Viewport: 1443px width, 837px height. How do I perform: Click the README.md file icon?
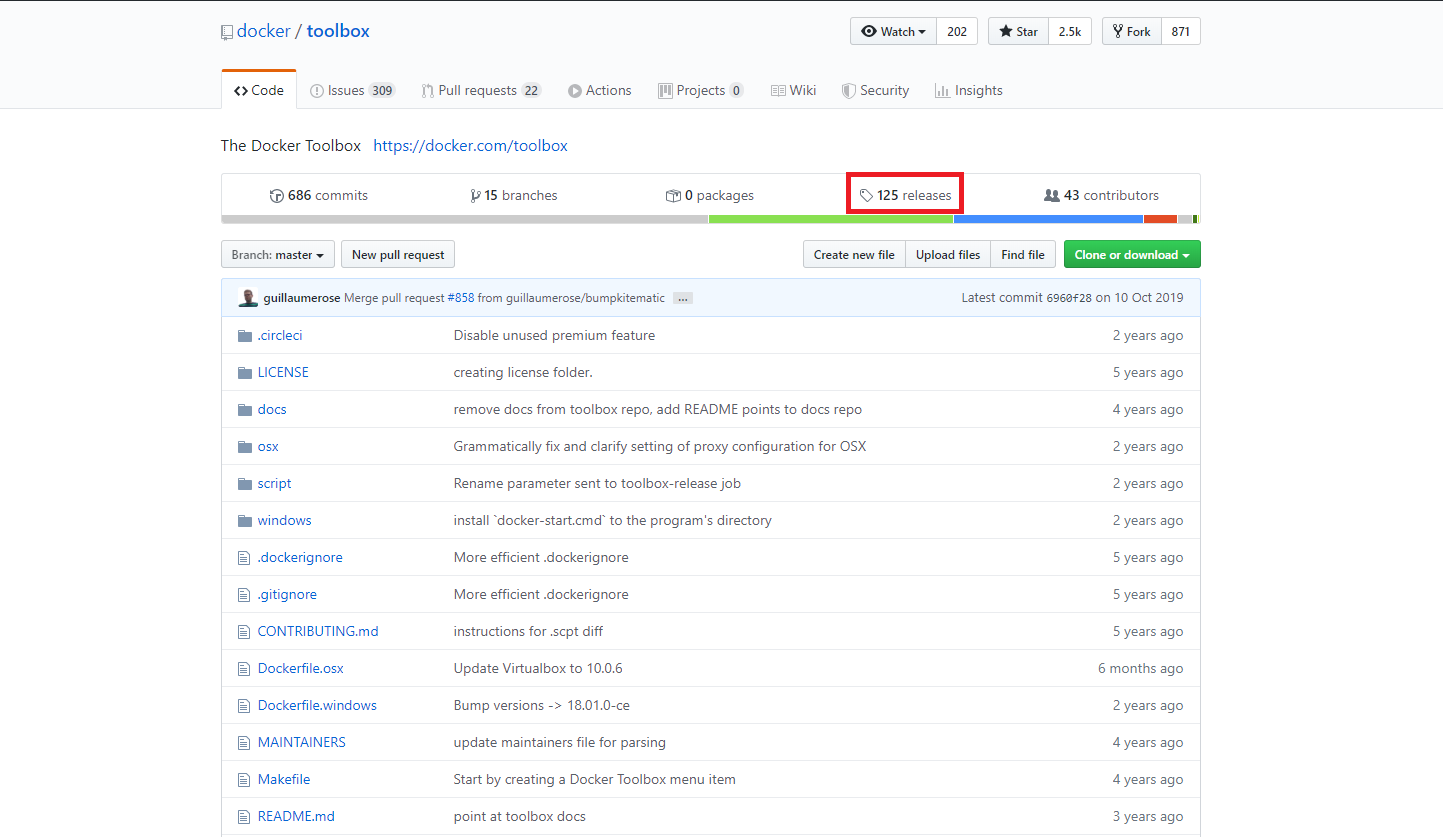243,817
